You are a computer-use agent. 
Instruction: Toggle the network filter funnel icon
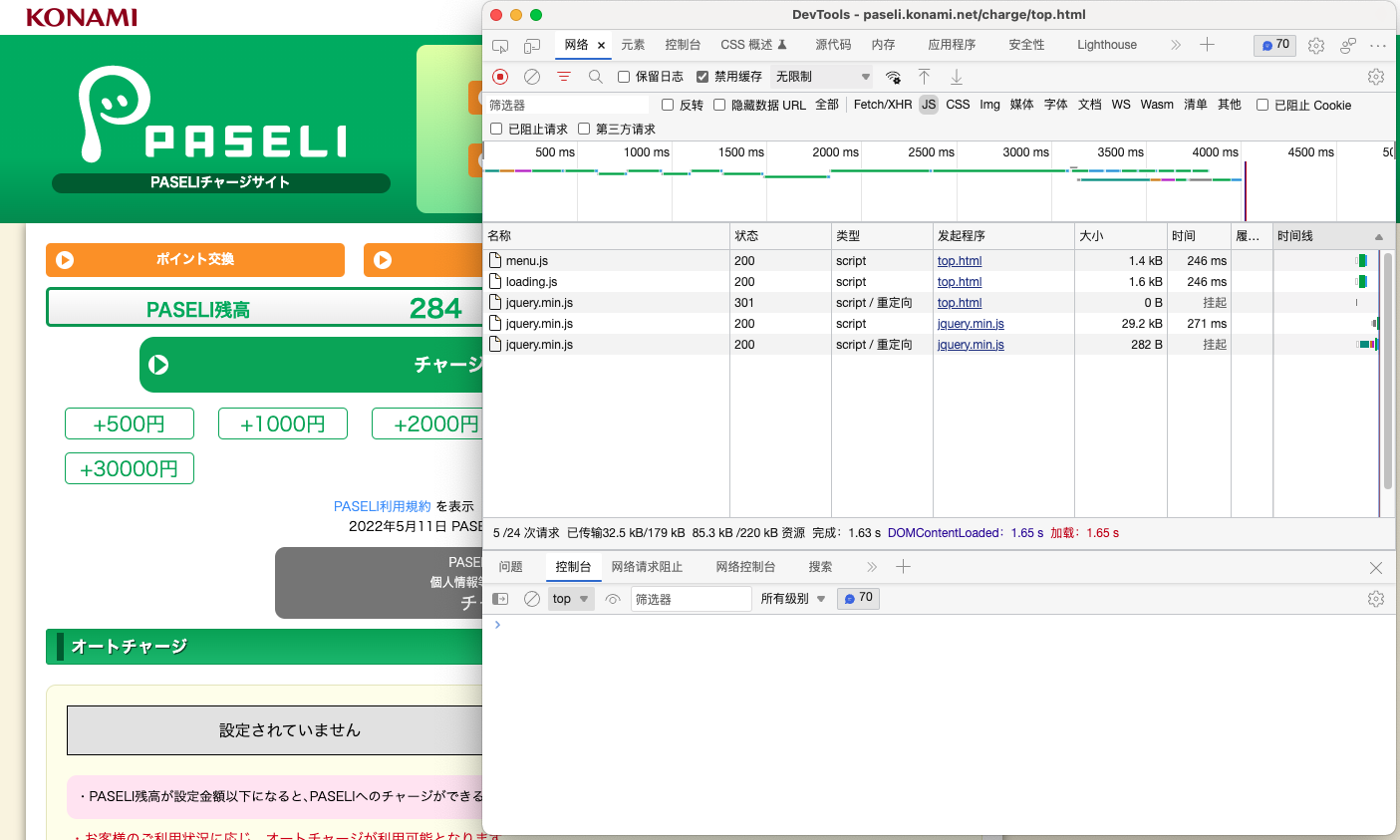tap(564, 77)
